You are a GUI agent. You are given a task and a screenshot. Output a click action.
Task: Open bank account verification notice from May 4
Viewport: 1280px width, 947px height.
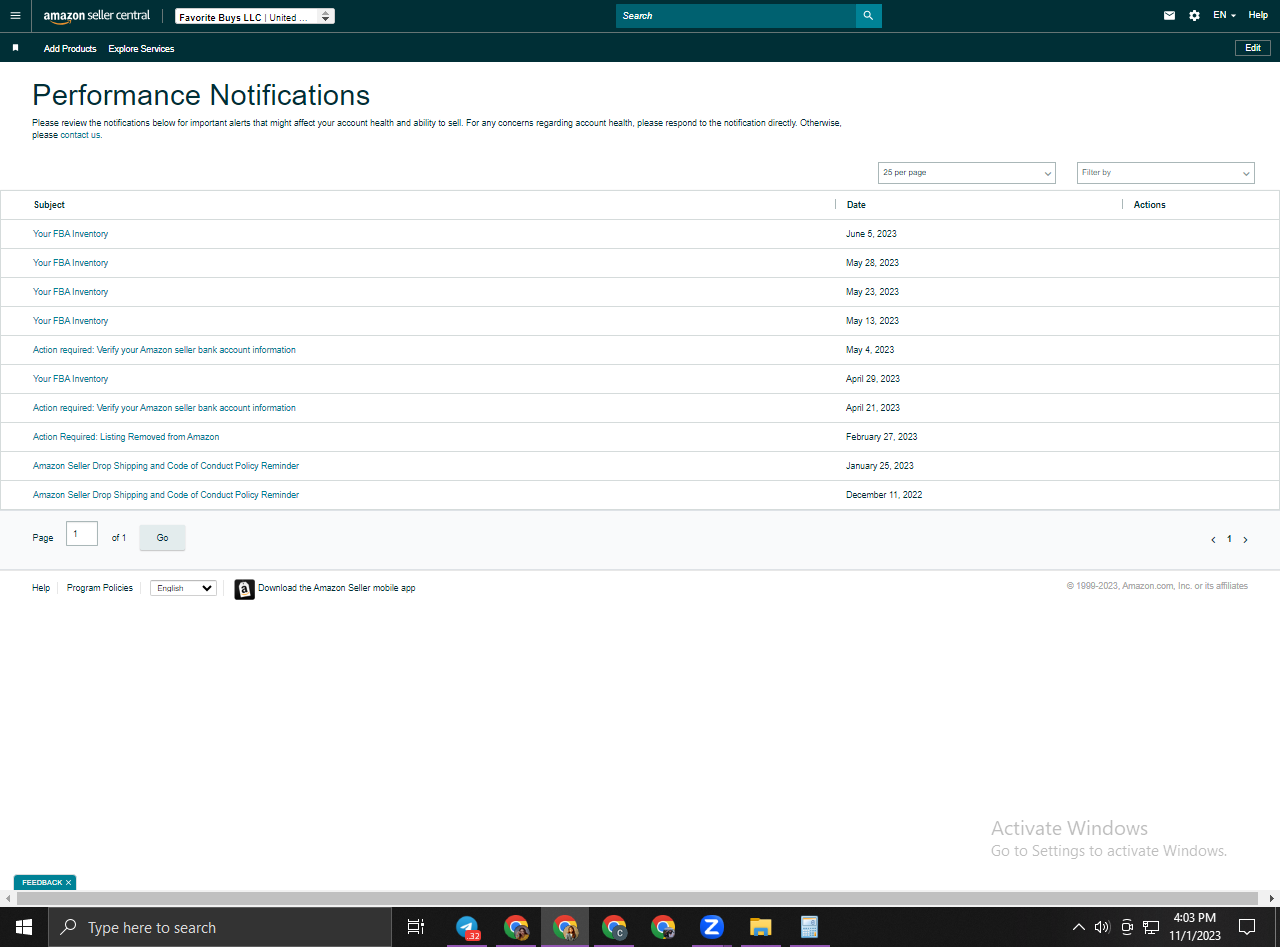164,350
